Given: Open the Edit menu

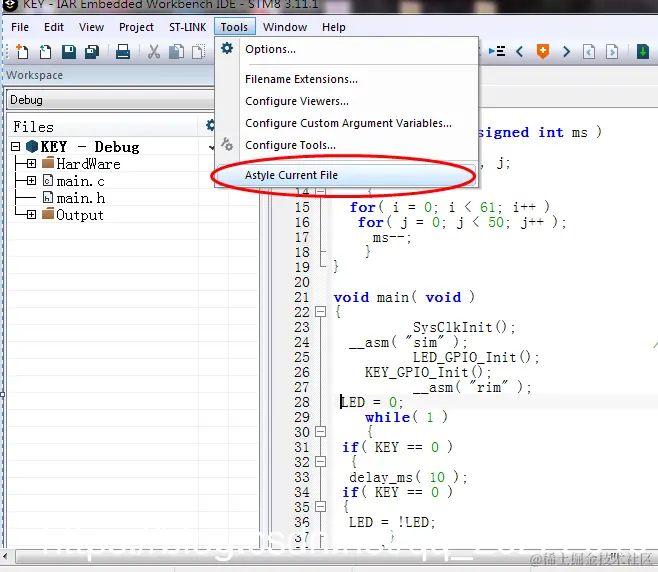Looking at the screenshot, I should point(54,27).
